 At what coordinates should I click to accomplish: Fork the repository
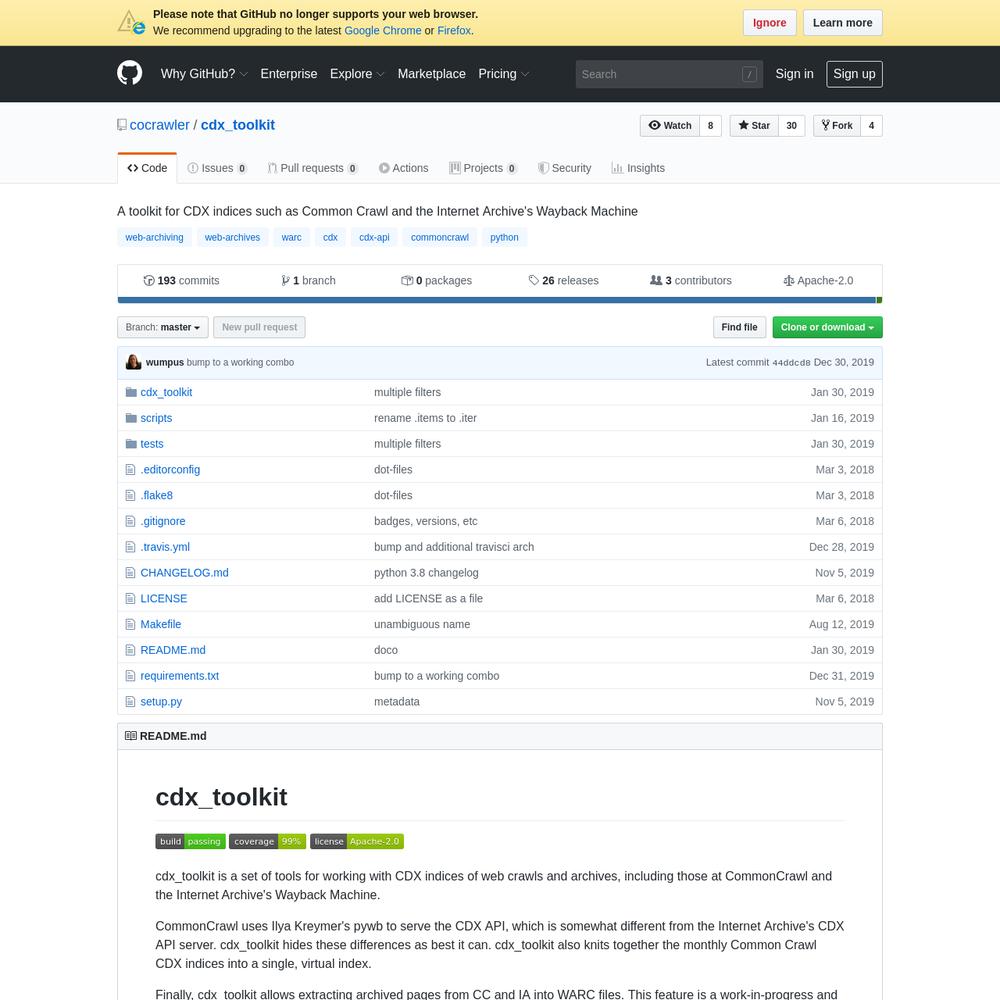(837, 126)
